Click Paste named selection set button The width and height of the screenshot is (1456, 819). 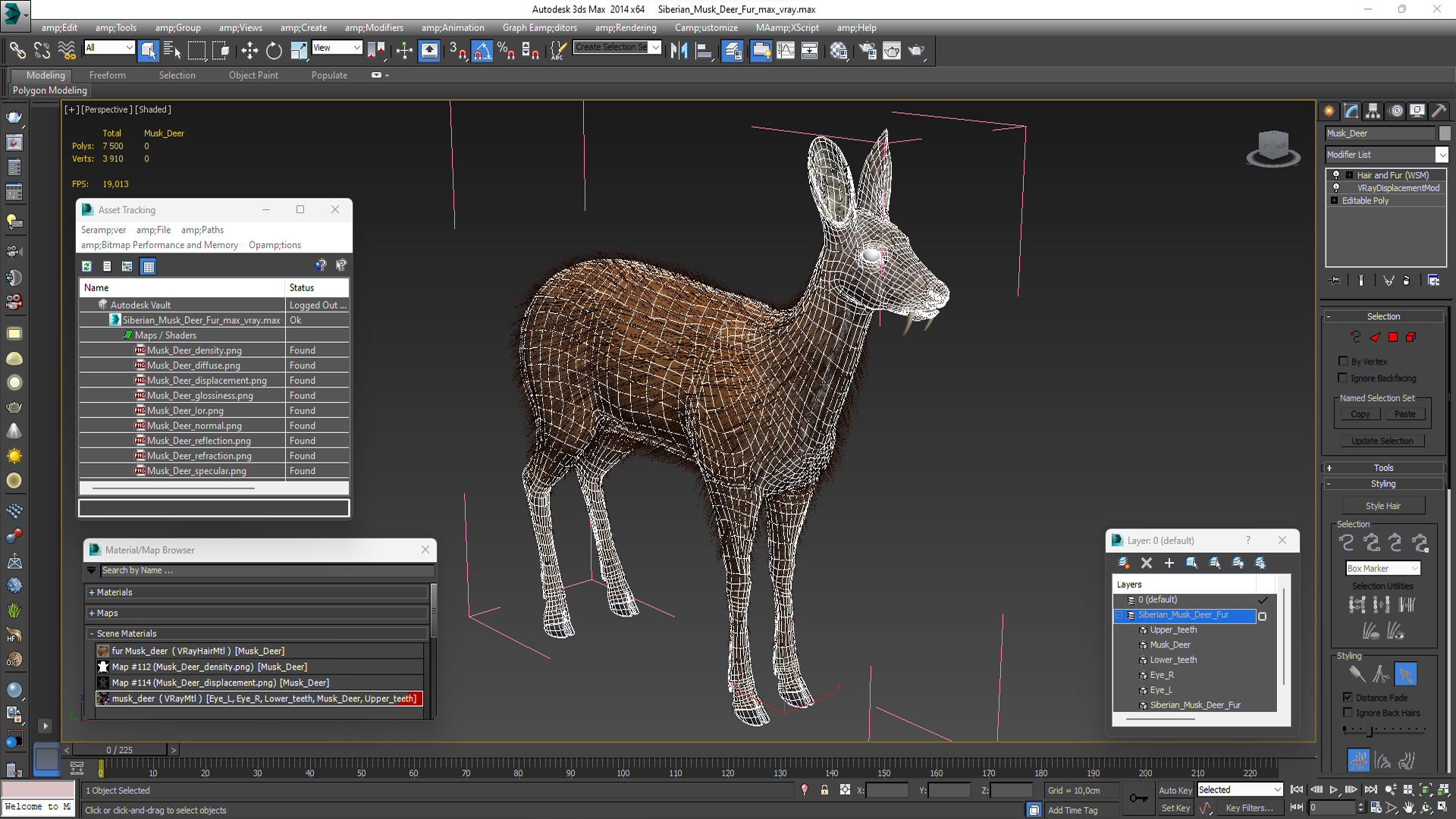1404,414
